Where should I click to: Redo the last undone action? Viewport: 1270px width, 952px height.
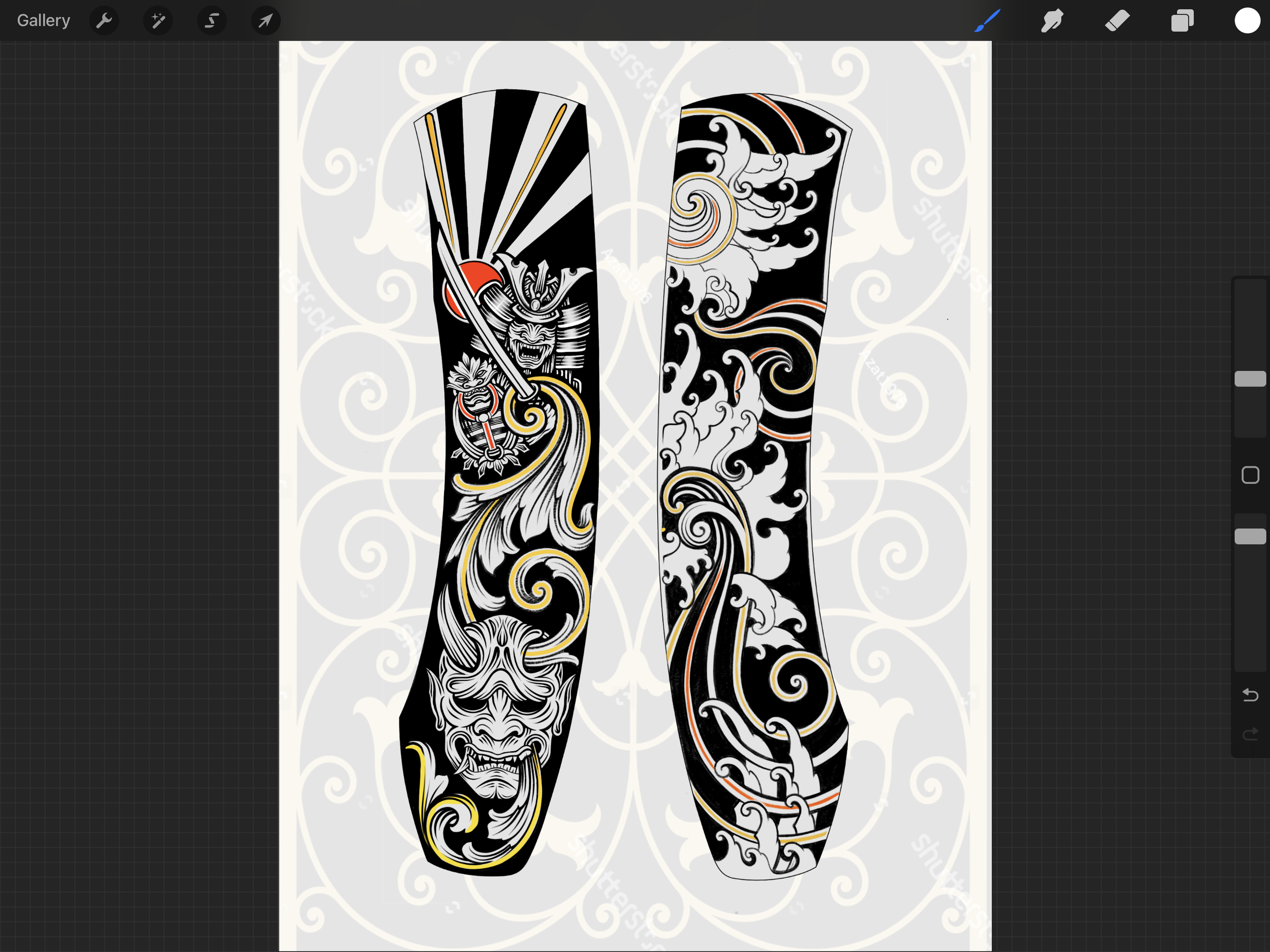pos(1250,735)
